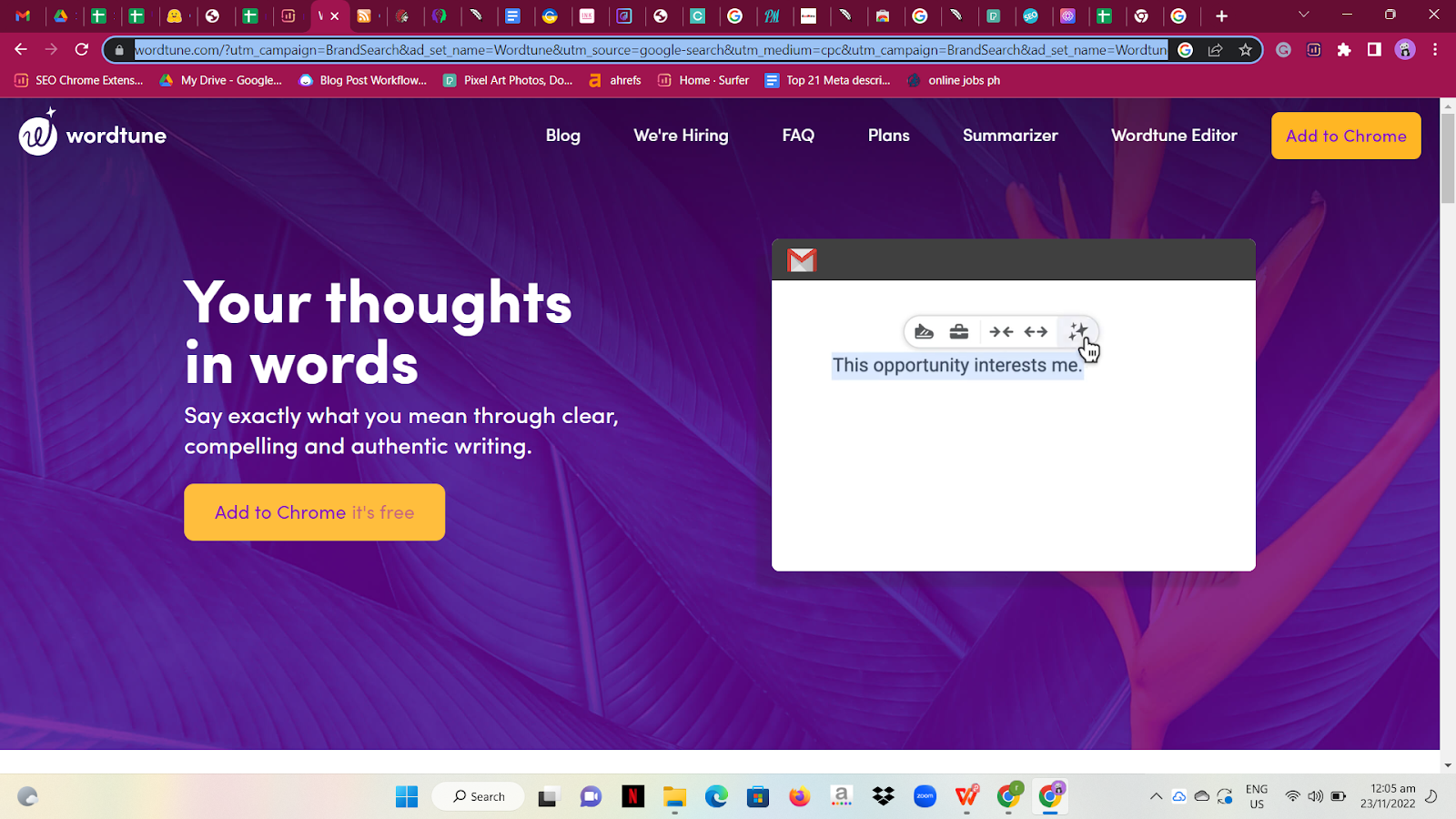1456x819 pixels.
Task: Click the rewrite sparkle icon in the demo toolbar
Action: (1078, 331)
